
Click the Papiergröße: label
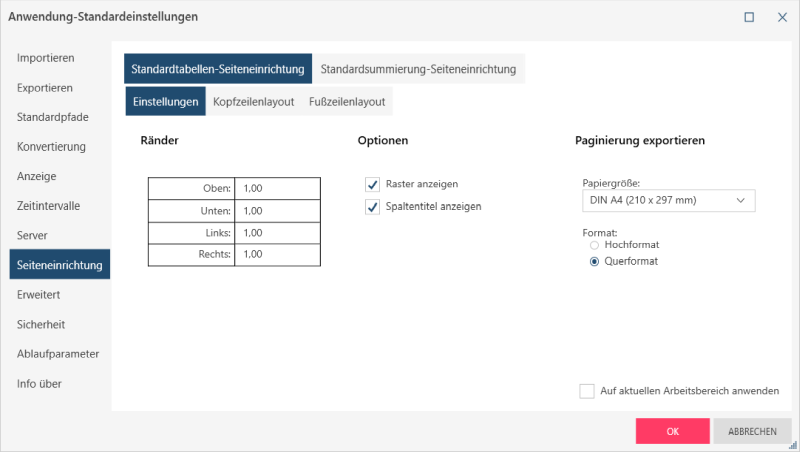click(611, 183)
